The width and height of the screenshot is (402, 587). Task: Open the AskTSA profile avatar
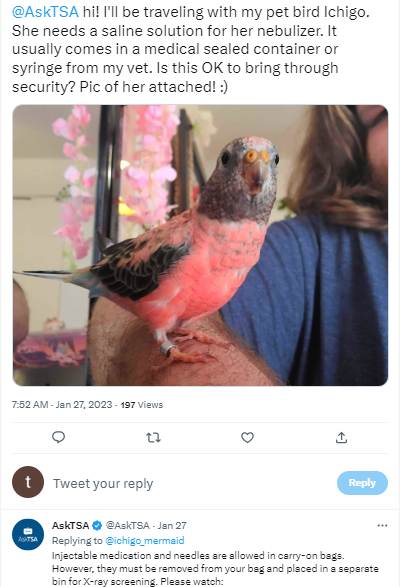tap(28, 534)
